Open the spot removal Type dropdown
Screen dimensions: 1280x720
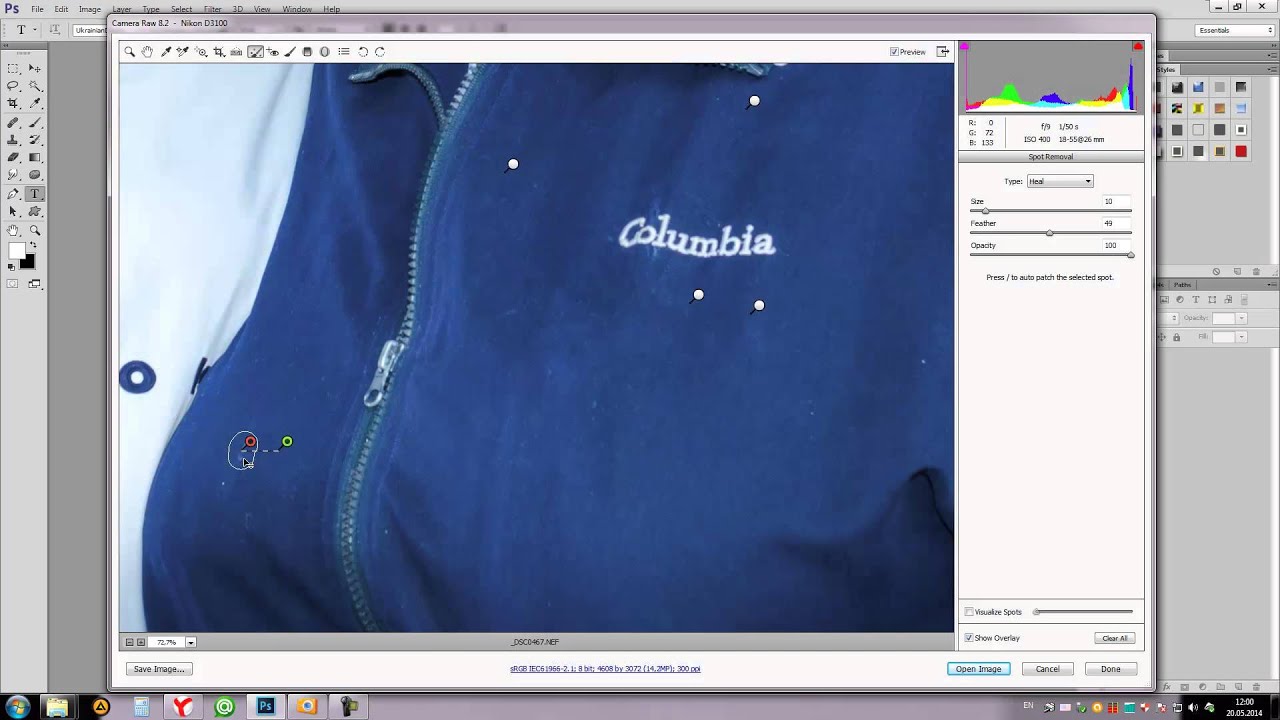[x=1060, y=181]
